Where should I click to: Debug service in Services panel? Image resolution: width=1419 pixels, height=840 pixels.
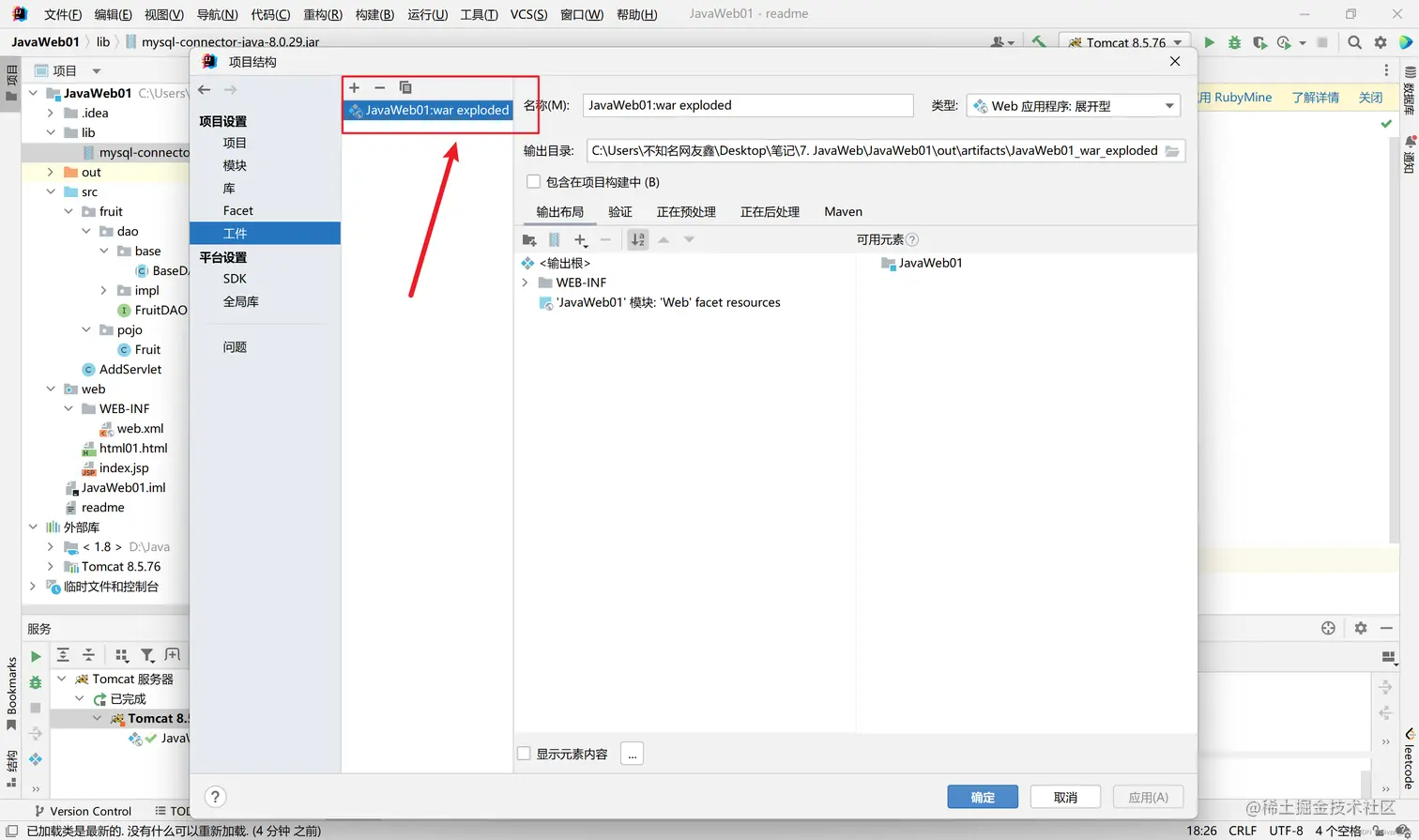click(x=36, y=682)
